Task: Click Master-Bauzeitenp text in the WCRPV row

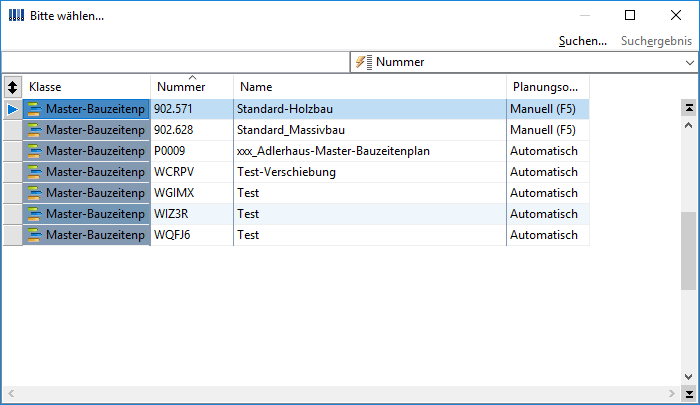Action: pyautogui.click(x=95, y=172)
